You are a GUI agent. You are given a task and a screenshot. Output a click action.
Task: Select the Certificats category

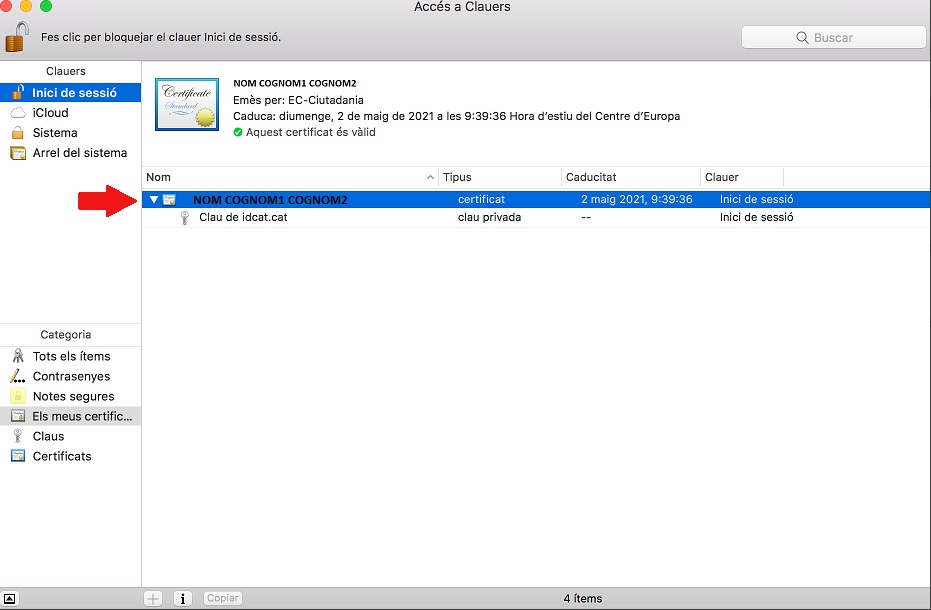point(61,456)
